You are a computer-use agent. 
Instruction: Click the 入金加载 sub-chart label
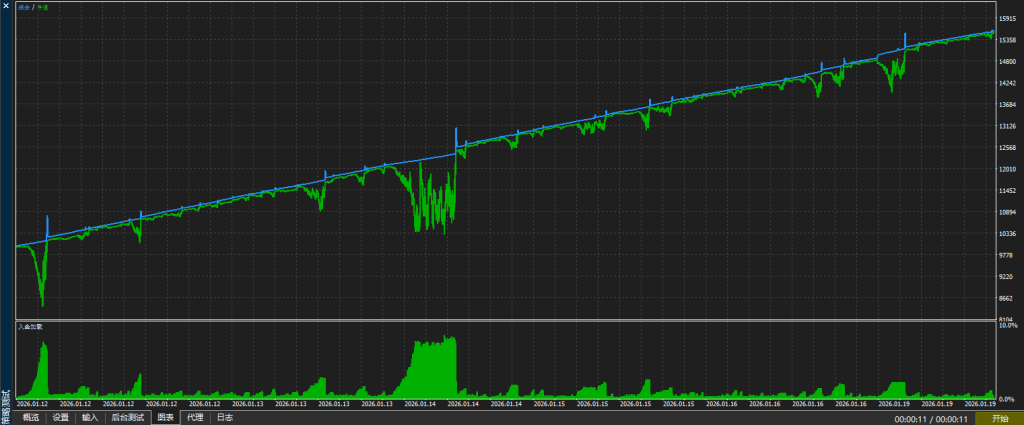30,327
